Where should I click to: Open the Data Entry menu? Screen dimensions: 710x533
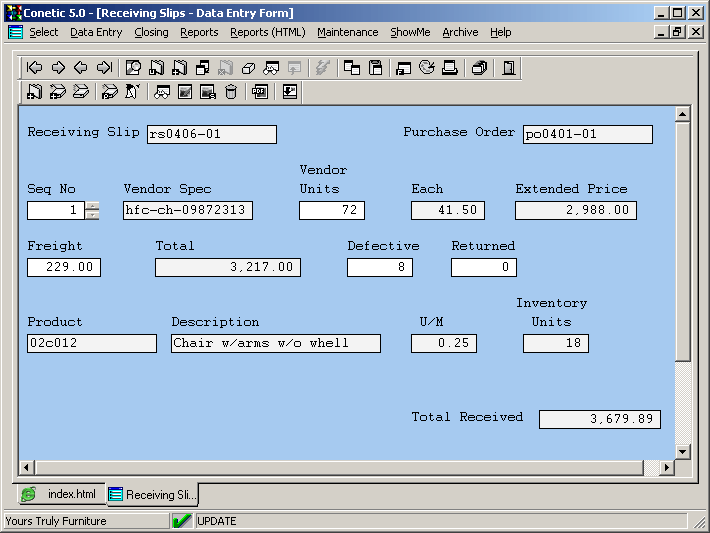(96, 32)
